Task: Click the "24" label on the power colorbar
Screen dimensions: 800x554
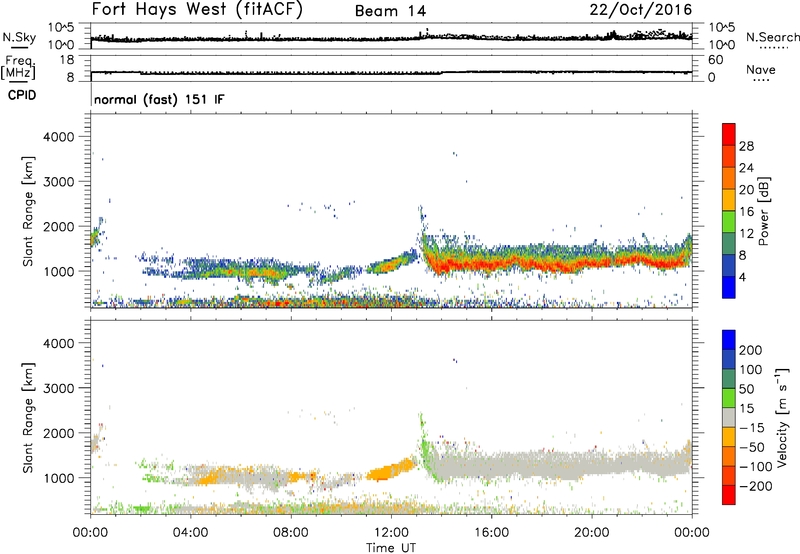Action: pyautogui.click(x=746, y=168)
